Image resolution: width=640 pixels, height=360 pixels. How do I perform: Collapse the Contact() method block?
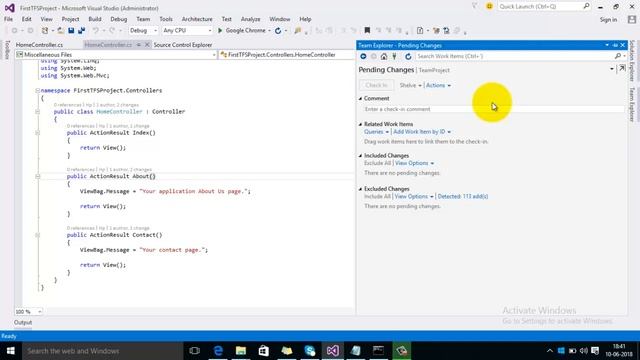37,235
